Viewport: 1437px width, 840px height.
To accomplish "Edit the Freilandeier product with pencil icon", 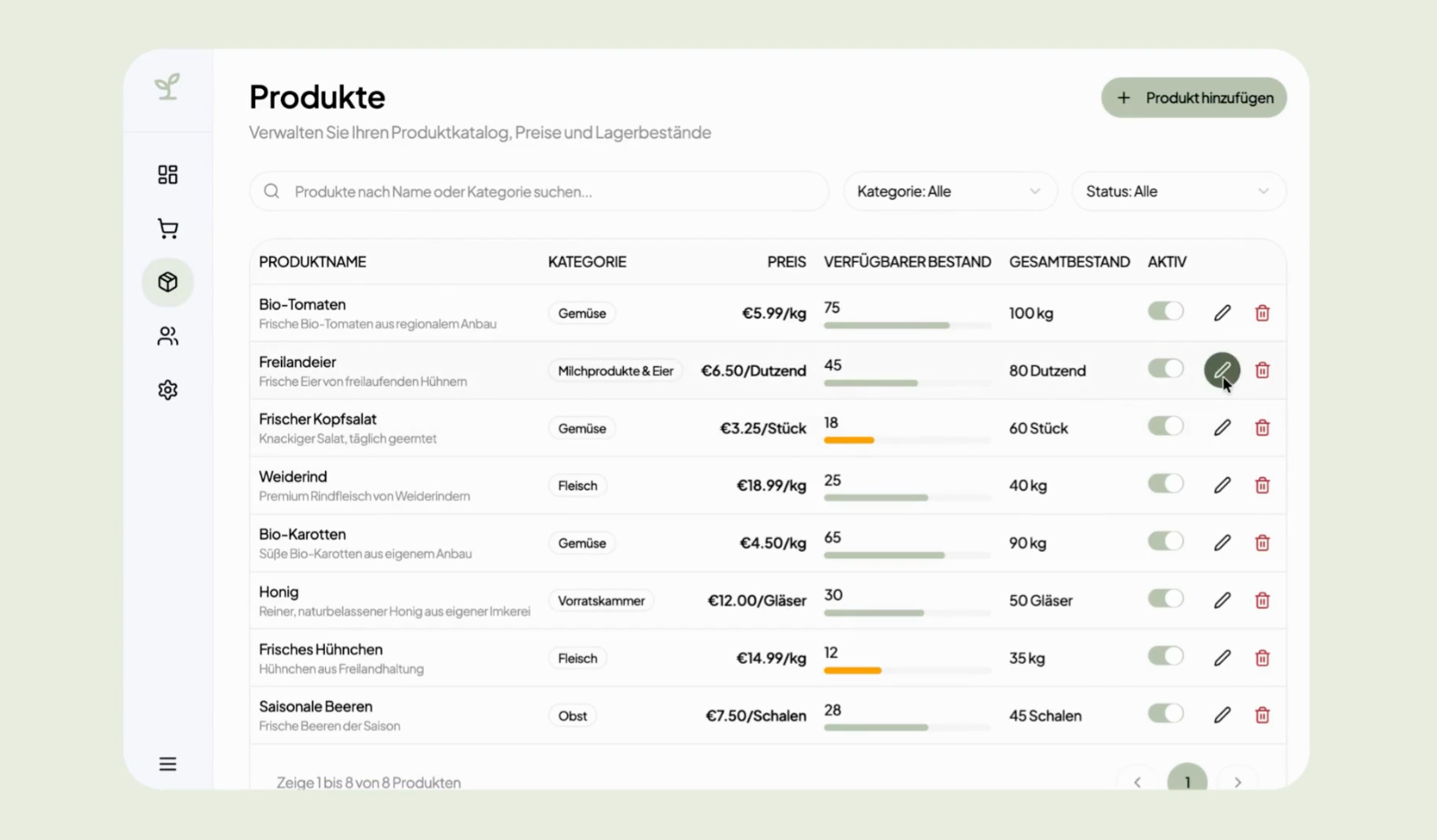I will pyautogui.click(x=1222, y=370).
